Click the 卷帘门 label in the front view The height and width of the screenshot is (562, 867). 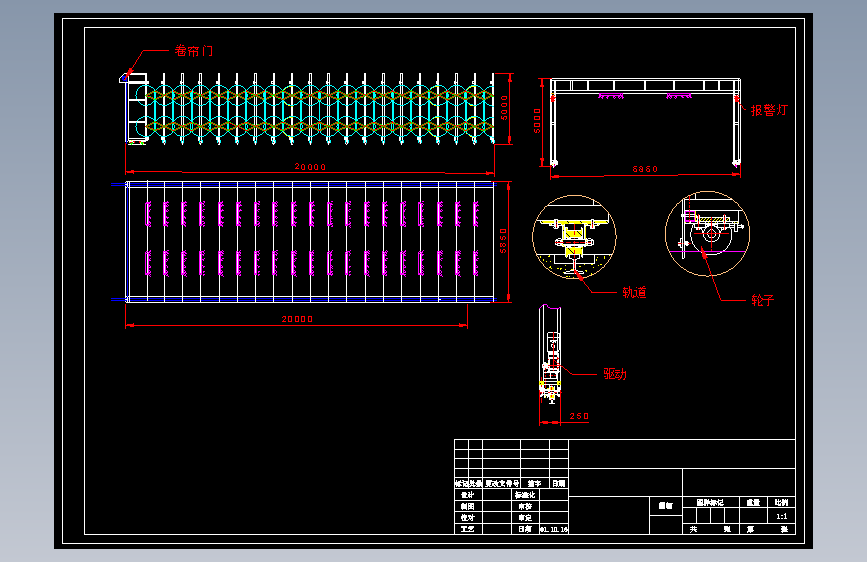pyautogui.click(x=194, y=51)
